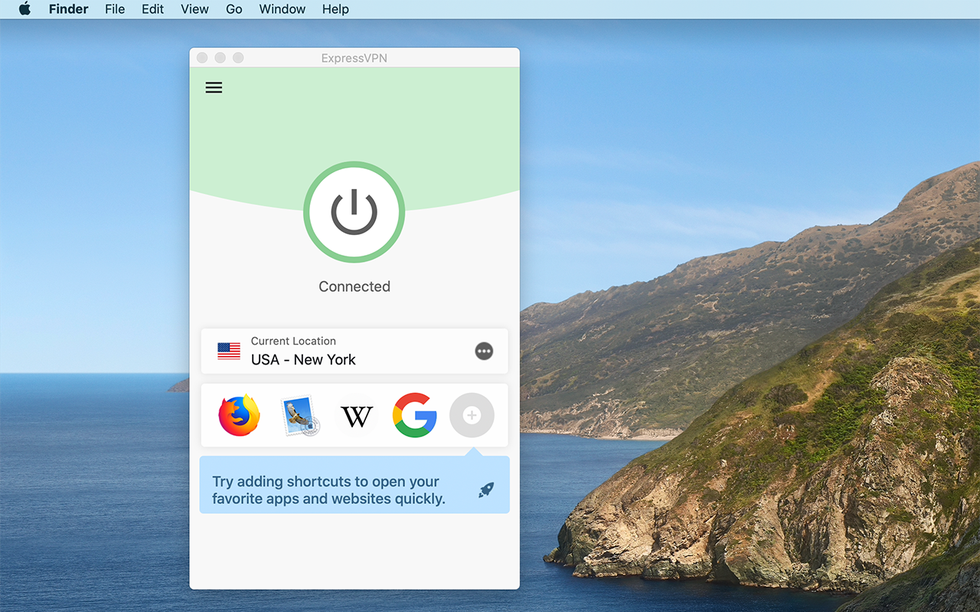
Task: Toggle the VPN power button off
Action: point(353,212)
